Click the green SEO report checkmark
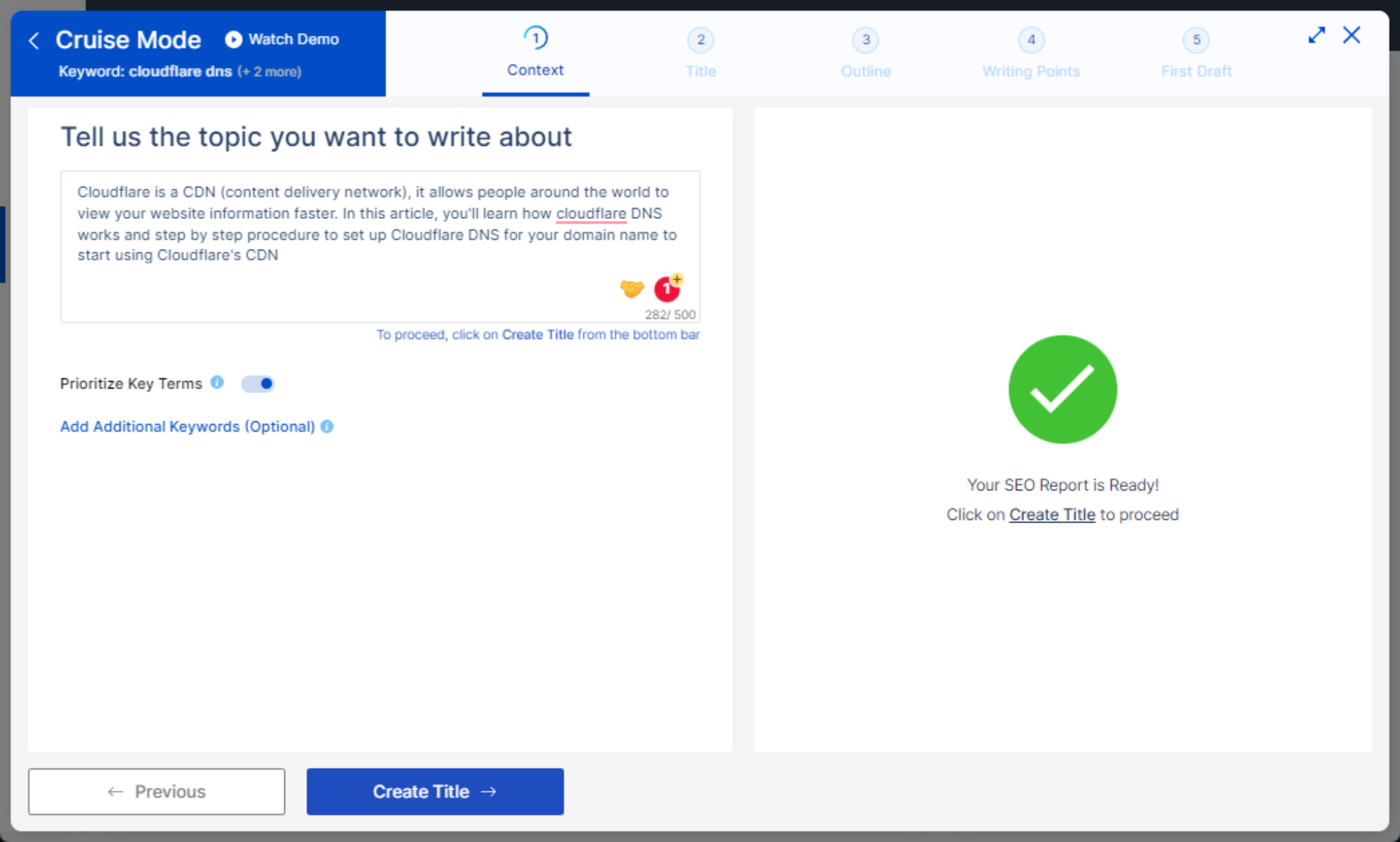 click(1062, 389)
